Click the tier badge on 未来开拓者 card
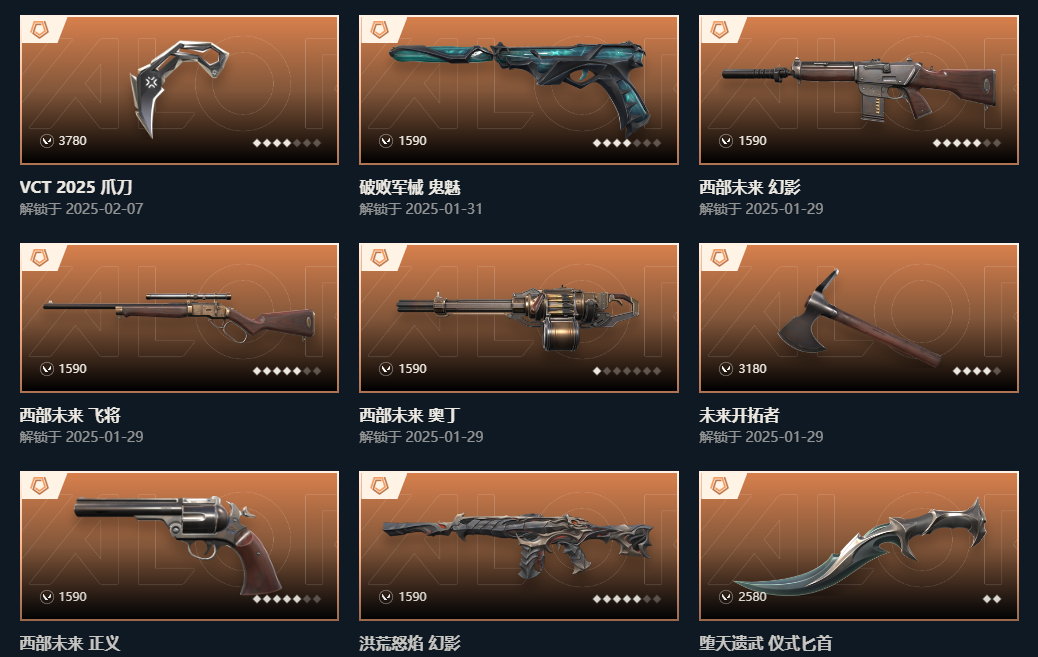Screen dimensions: 1038x657 coord(720,257)
